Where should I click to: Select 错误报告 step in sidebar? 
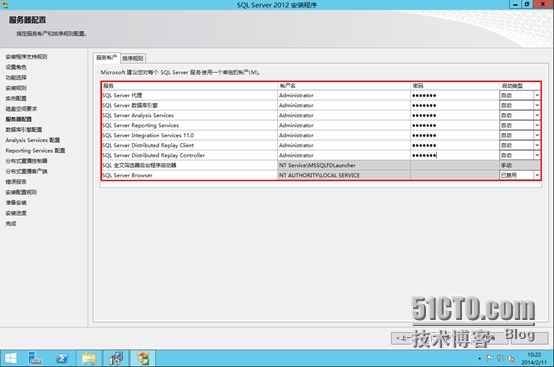coord(16,182)
